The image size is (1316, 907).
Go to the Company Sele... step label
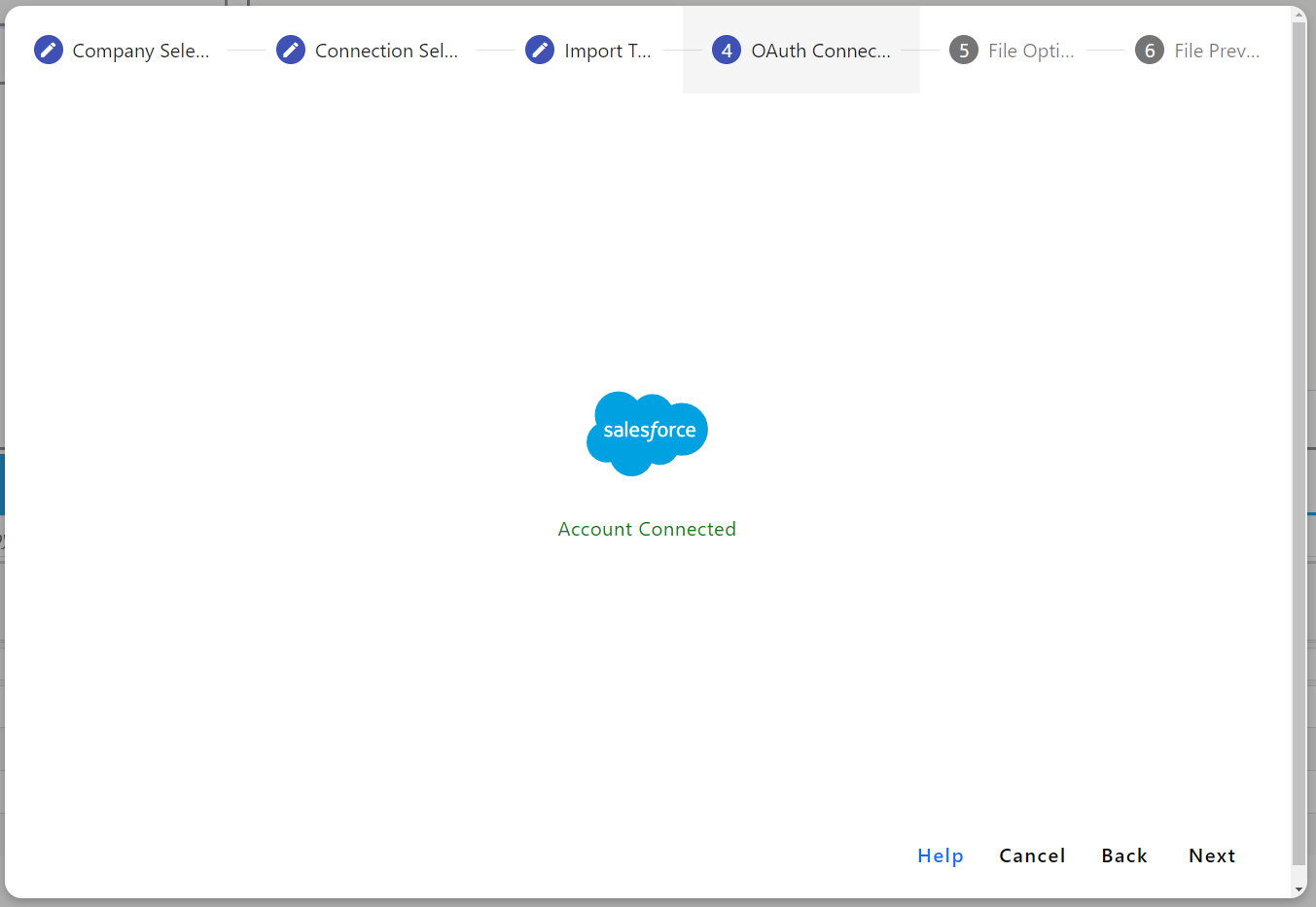[141, 51]
